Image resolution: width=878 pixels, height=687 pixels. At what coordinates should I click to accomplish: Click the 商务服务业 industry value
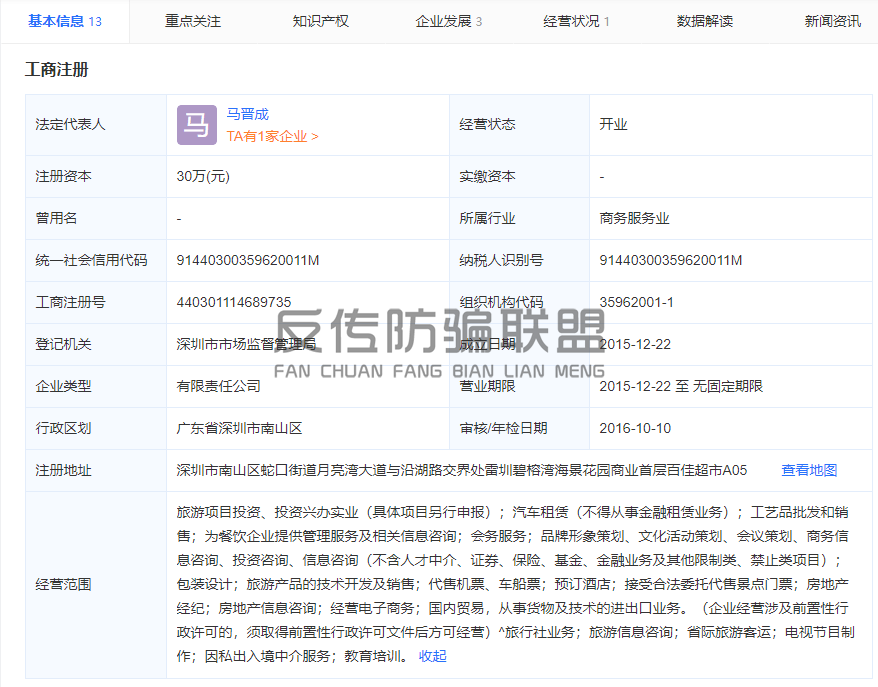[x=634, y=218]
